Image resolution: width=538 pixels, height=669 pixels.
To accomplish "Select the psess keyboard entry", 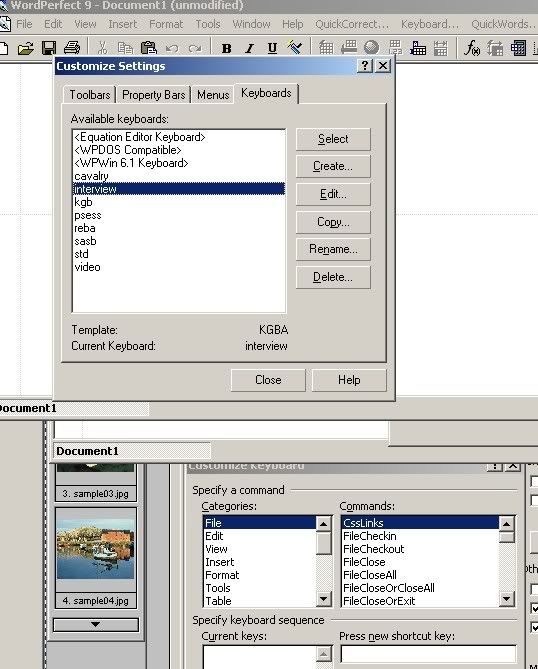I will tap(179, 215).
